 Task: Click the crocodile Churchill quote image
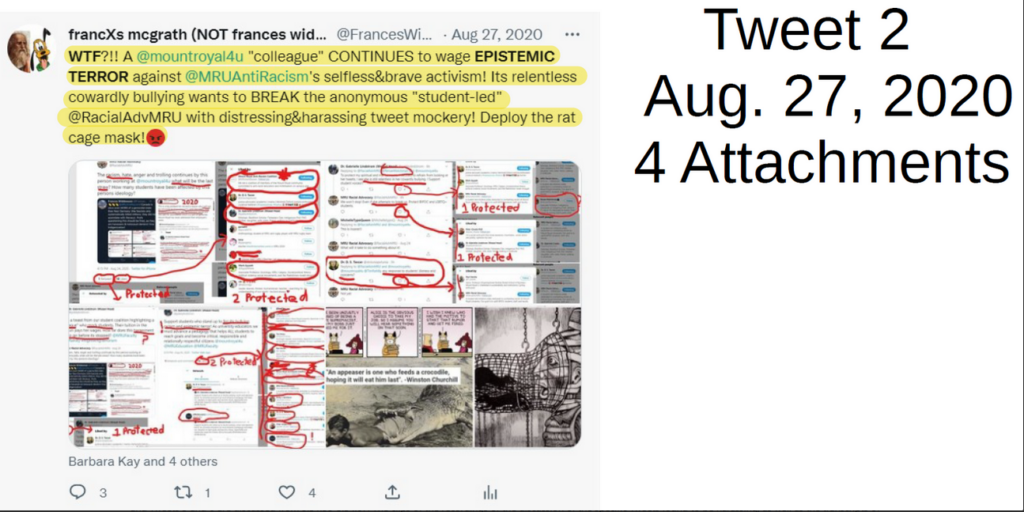[x=399, y=403]
